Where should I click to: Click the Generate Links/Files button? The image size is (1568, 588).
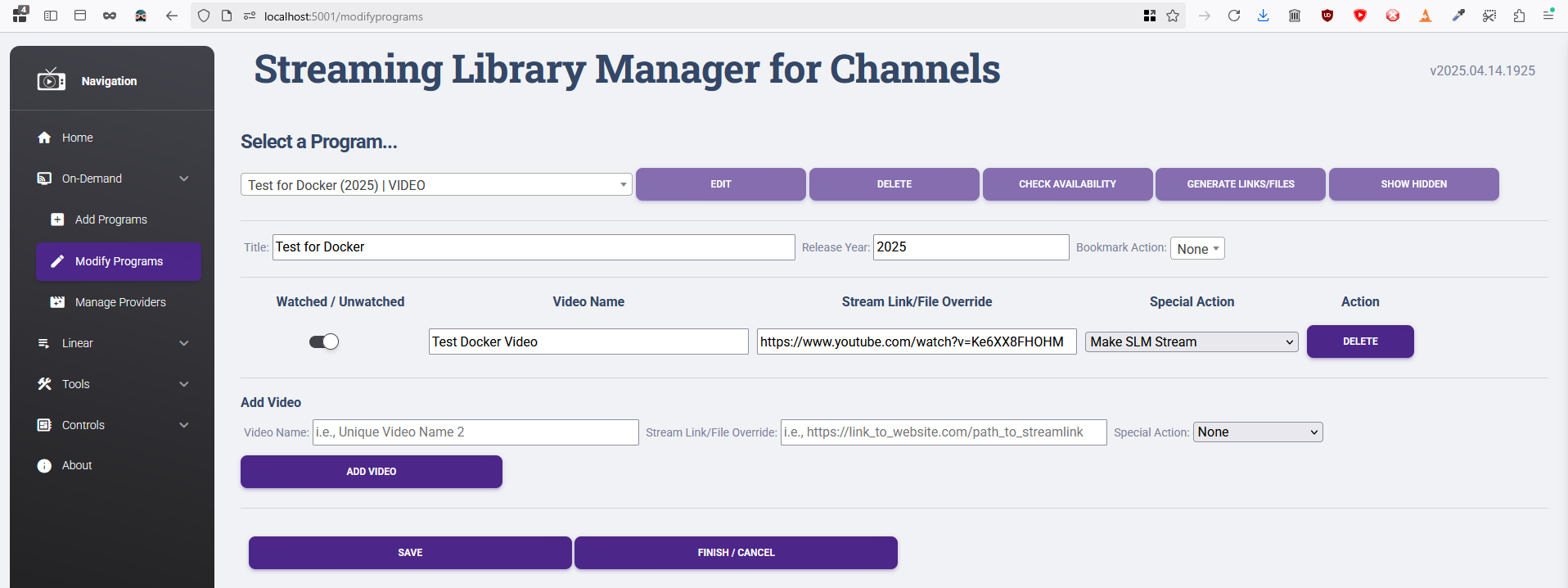(1240, 184)
